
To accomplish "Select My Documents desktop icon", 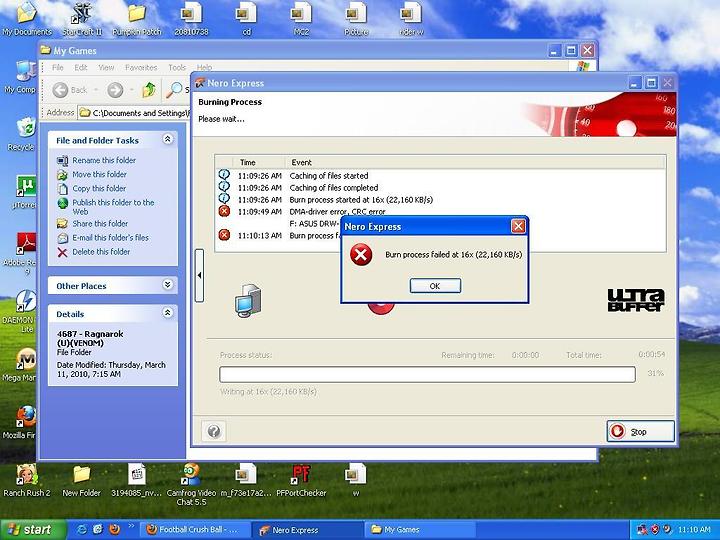I will (x=27, y=19).
